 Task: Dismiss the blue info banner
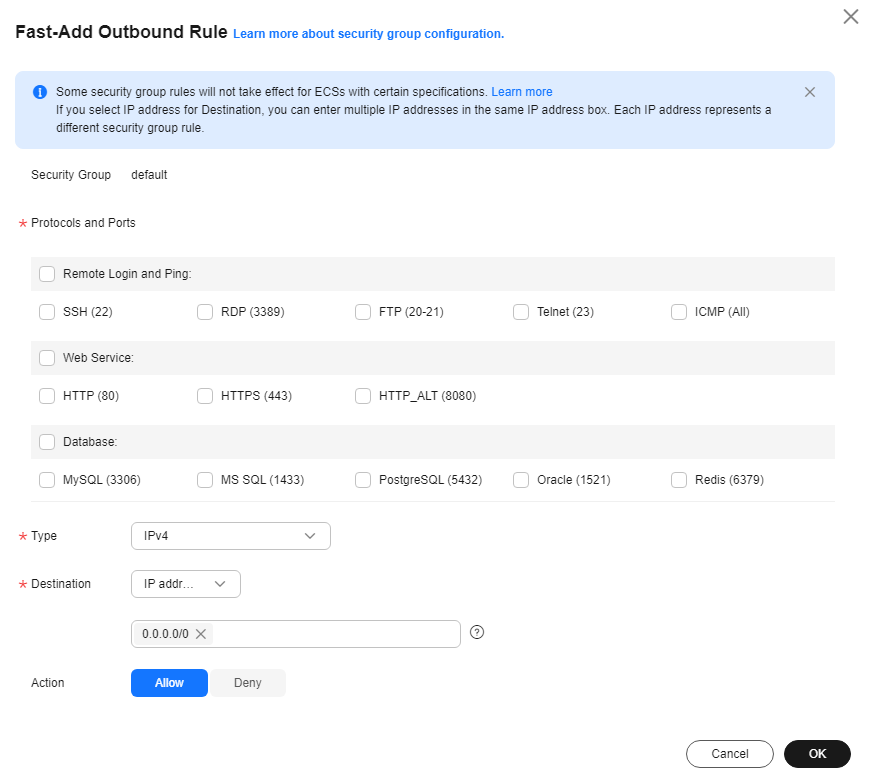tap(810, 92)
